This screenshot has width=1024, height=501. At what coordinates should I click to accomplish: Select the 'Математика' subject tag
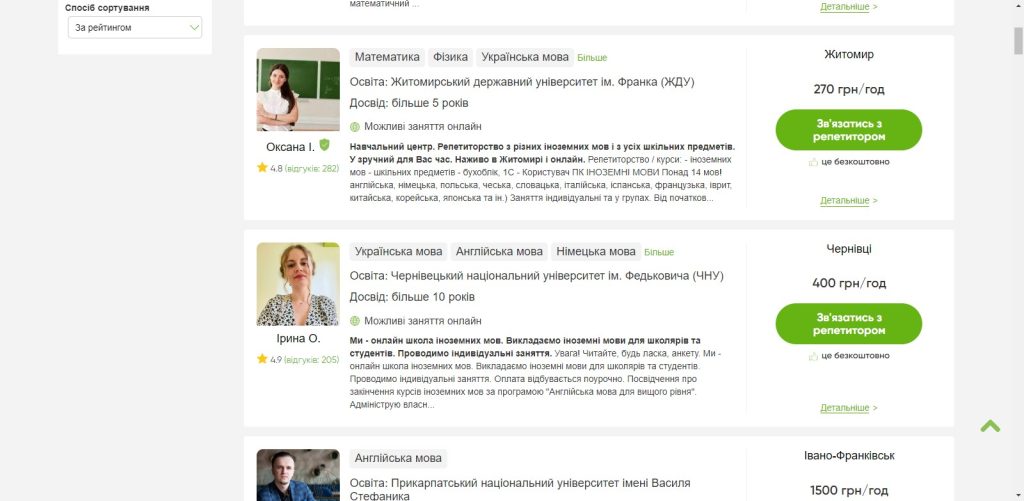click(x=387, y=57)
